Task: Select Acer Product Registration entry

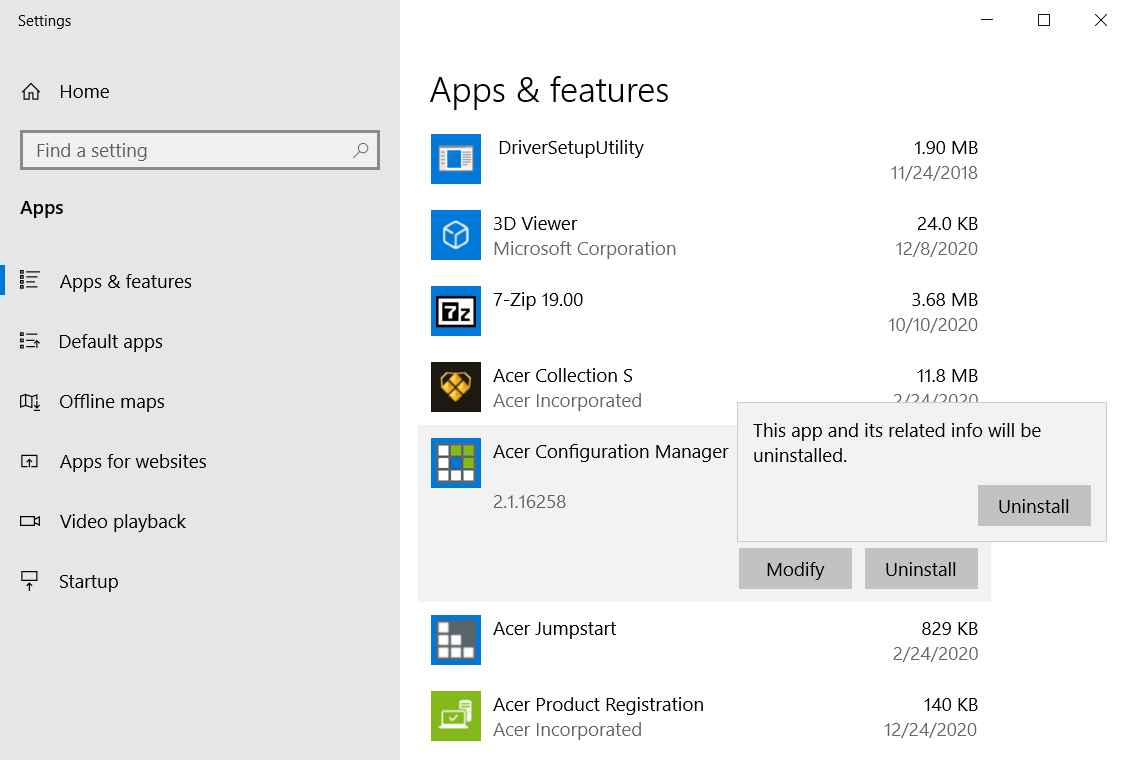Action: click(703, 716)
